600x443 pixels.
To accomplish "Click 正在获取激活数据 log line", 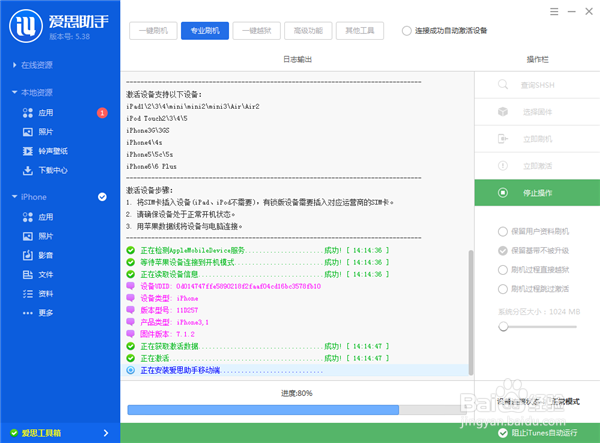I will 265,346.
